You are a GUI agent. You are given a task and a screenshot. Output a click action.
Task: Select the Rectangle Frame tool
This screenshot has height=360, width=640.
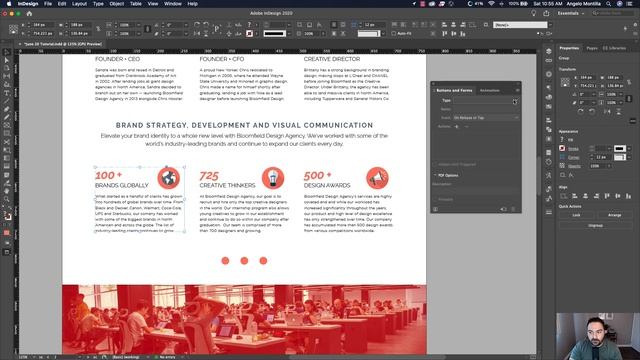(x=7, y=125)
